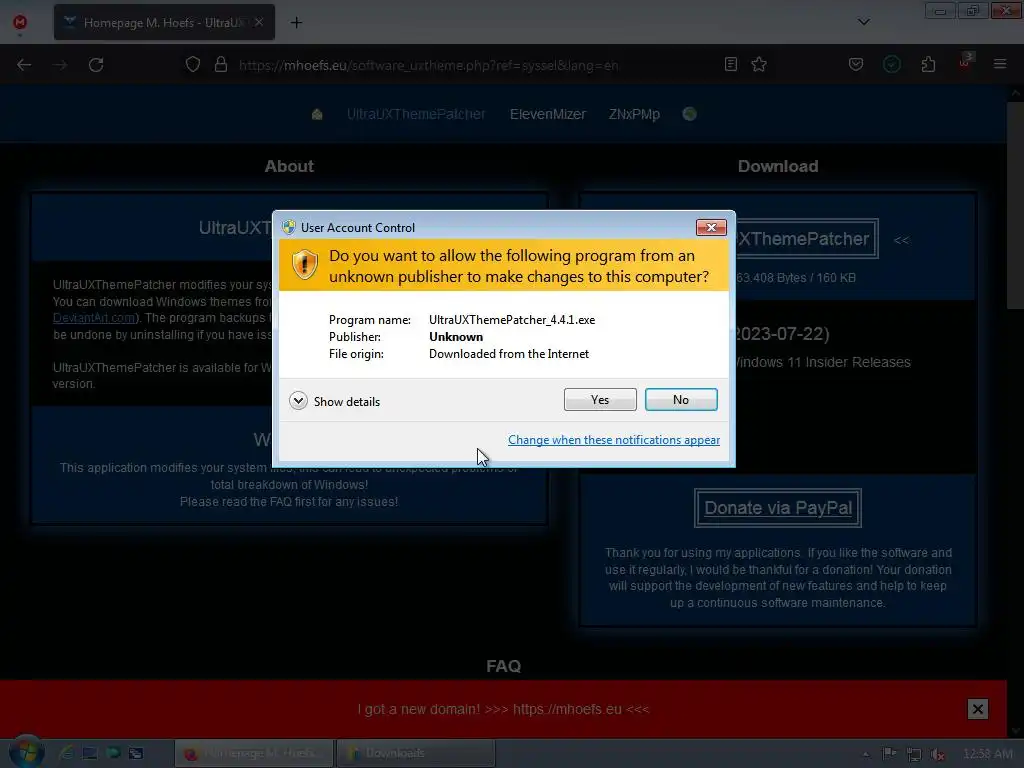Open a new tab with the plus button
Screen dimensions: 1024x768
tap(296, 23)
